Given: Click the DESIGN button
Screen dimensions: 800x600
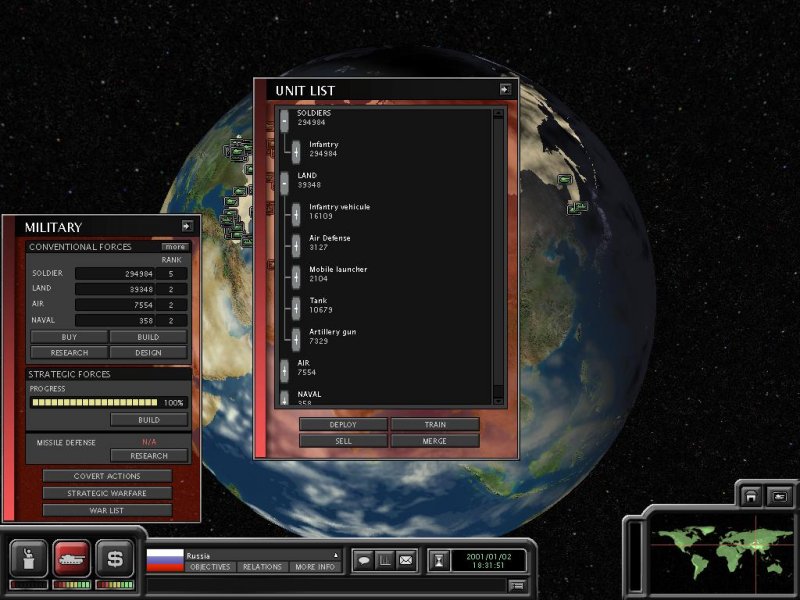Looking at the screenshot, I should [x=148, y=353].
